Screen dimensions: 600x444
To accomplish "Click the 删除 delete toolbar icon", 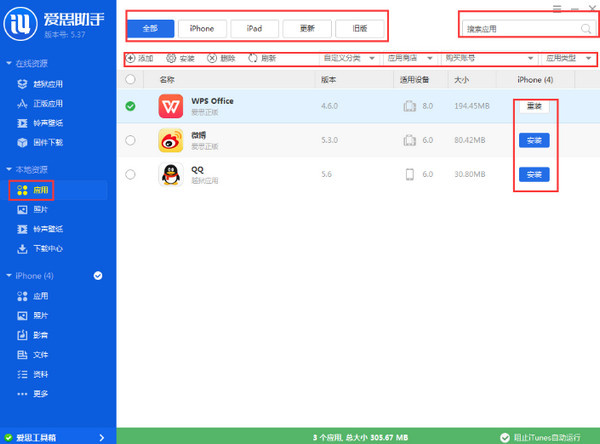I will [x=212, y=59].
